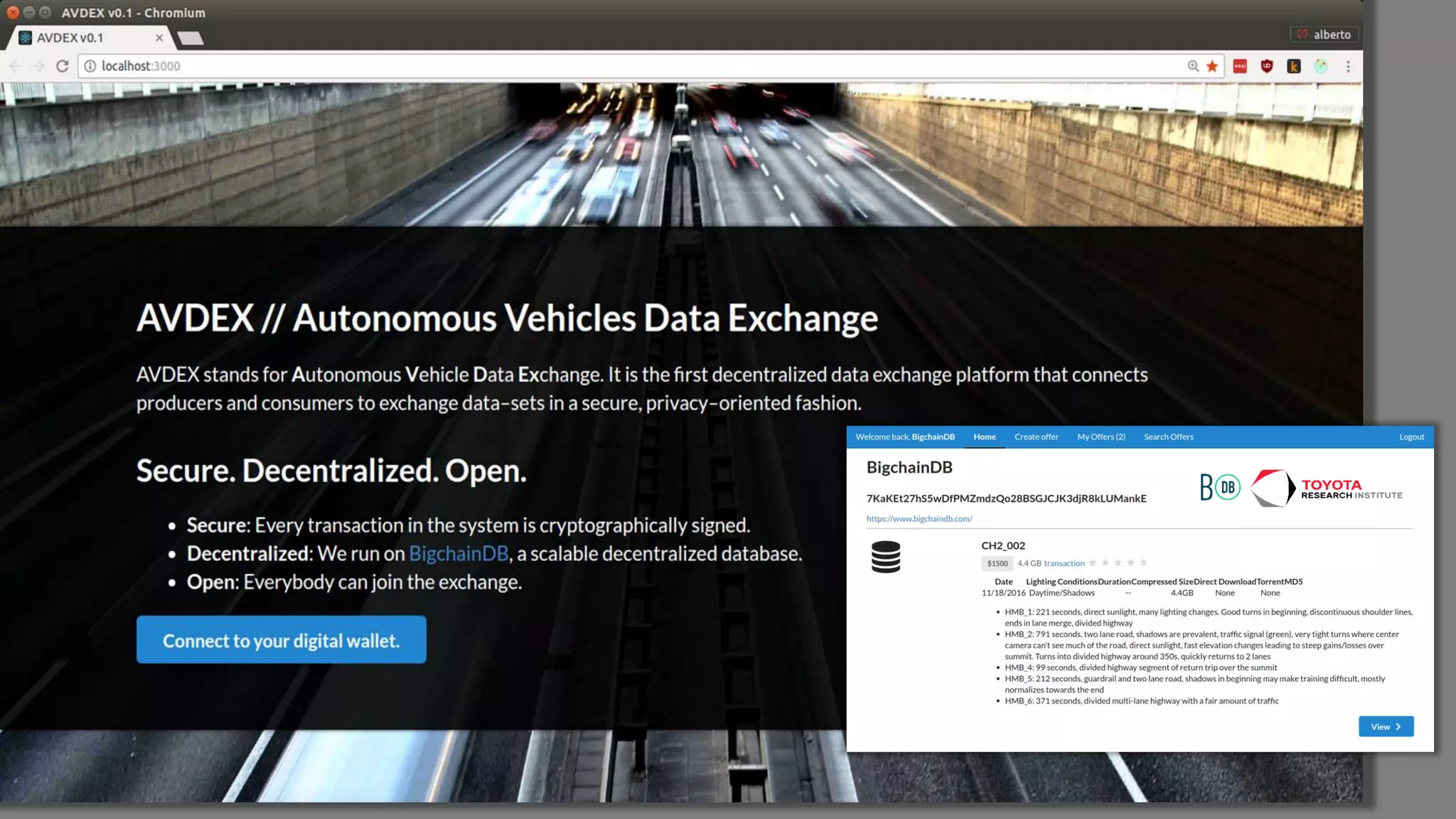Click the black 'k' extension icon
Image resolution: width=1456 pixels, height=819 pixels.
(x=1294, y=66)
